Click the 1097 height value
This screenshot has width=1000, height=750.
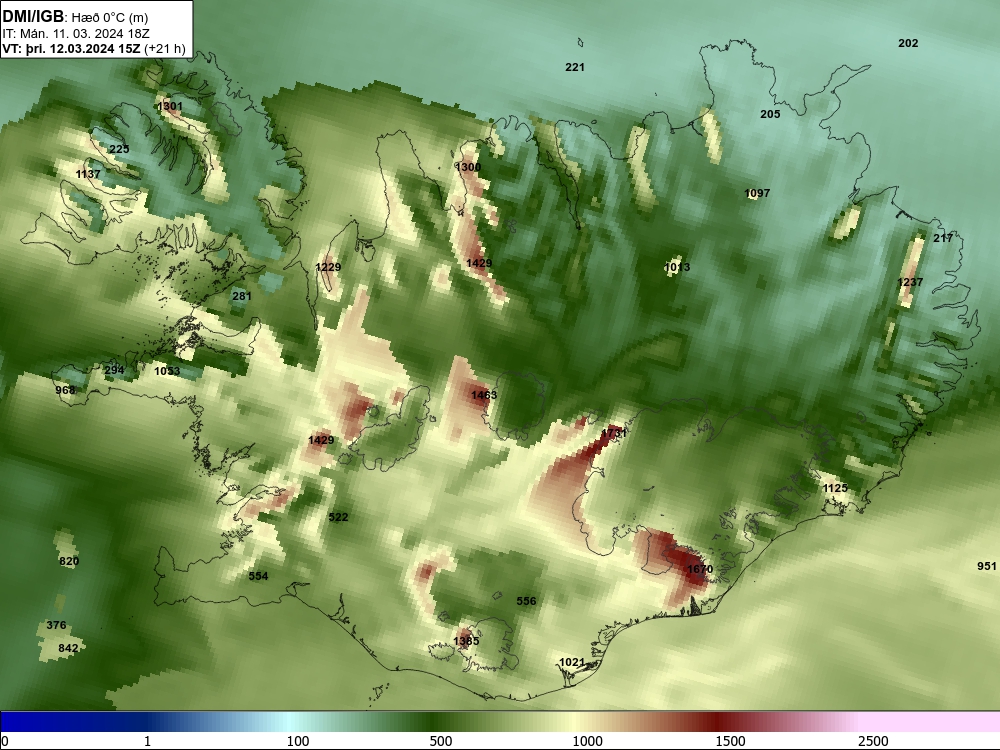pos(757,193)
